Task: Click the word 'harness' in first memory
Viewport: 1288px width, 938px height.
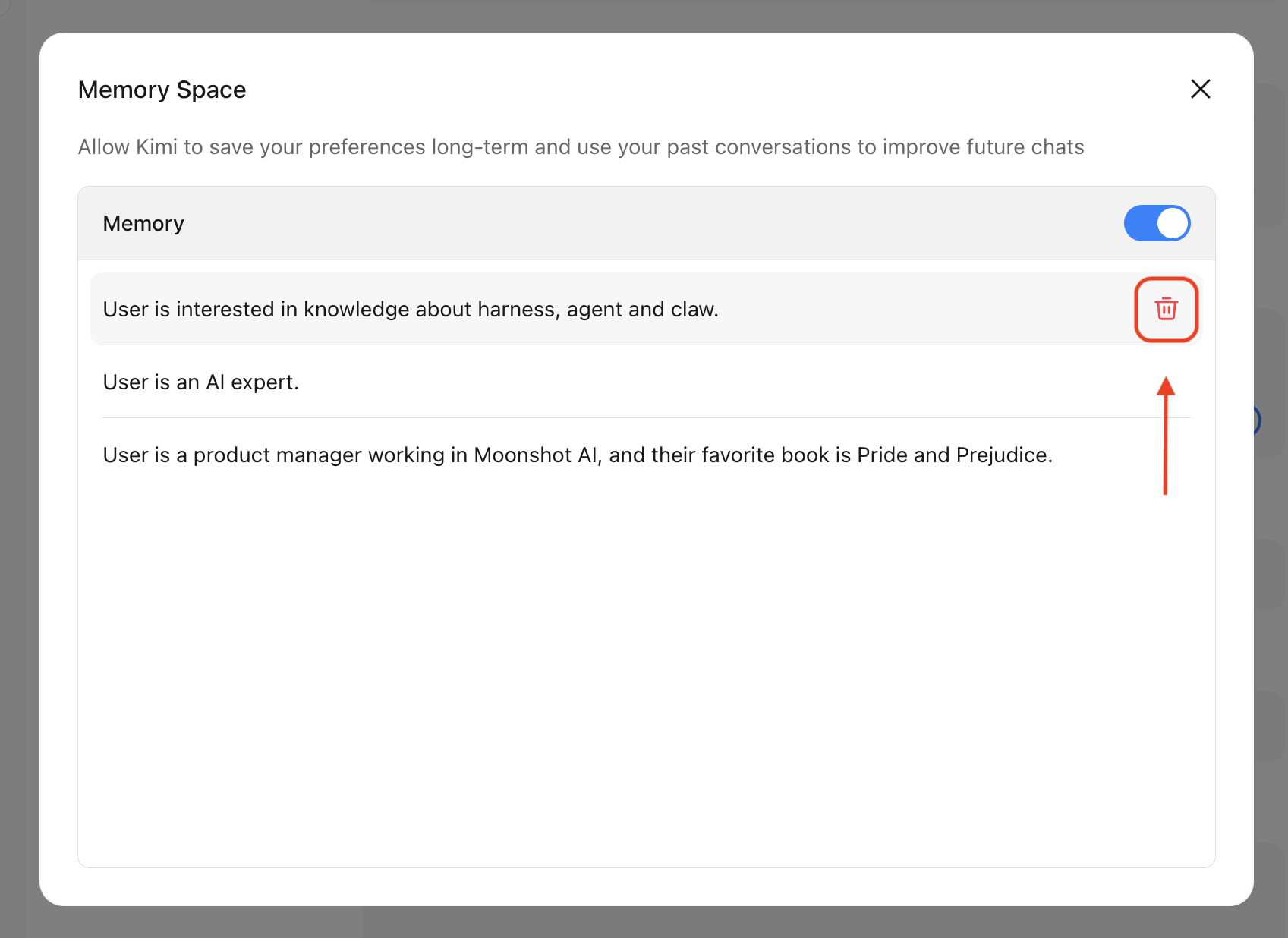Action: 518,310
